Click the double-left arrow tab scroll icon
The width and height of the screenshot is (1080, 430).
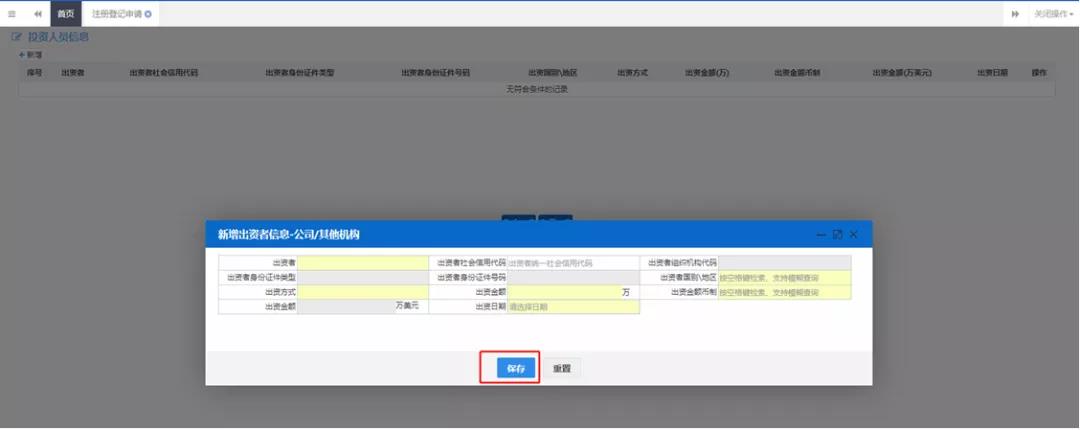coord(38,14)
